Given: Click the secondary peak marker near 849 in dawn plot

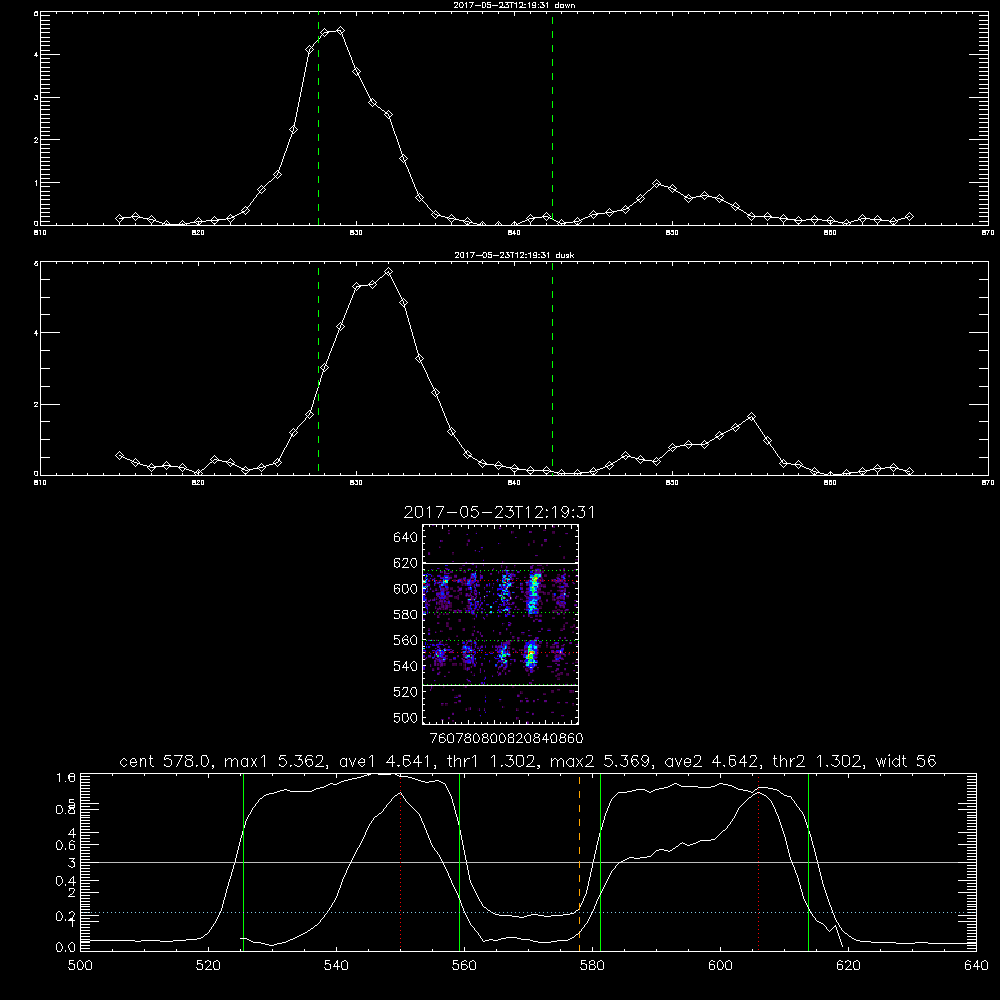Looking at the screenshot, I should 656,184.
